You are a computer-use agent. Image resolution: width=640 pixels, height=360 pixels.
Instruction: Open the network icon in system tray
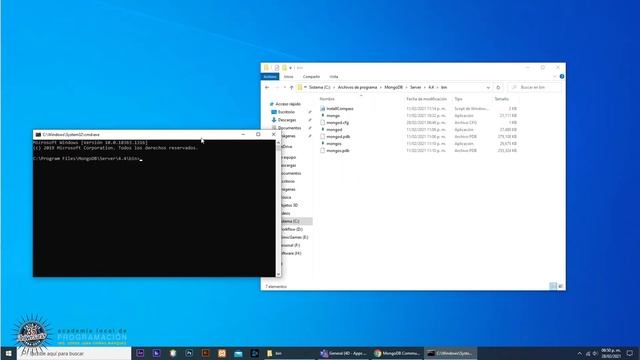click(x=588, y=353)
